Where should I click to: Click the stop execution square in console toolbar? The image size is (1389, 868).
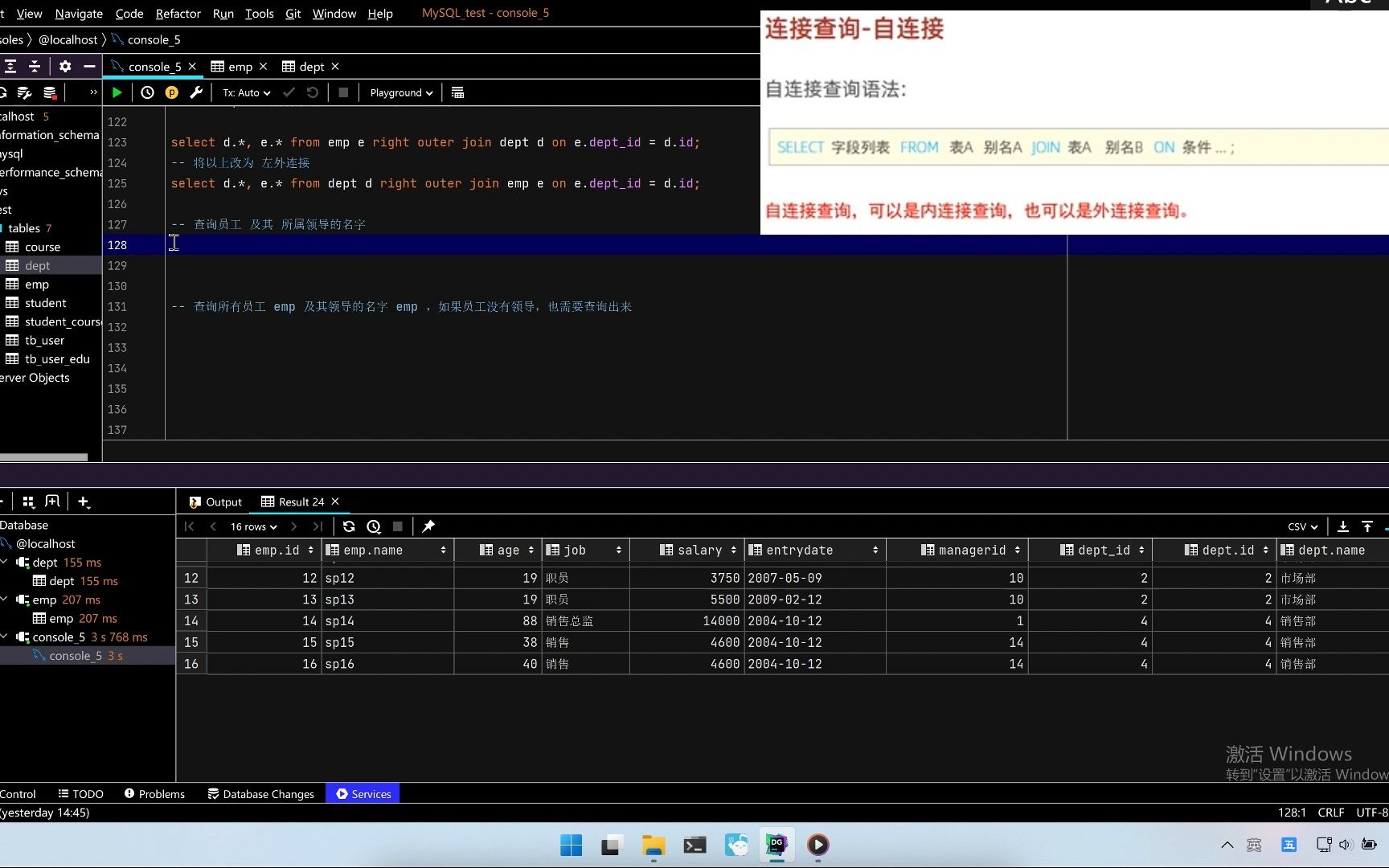[x=343, y=92]
